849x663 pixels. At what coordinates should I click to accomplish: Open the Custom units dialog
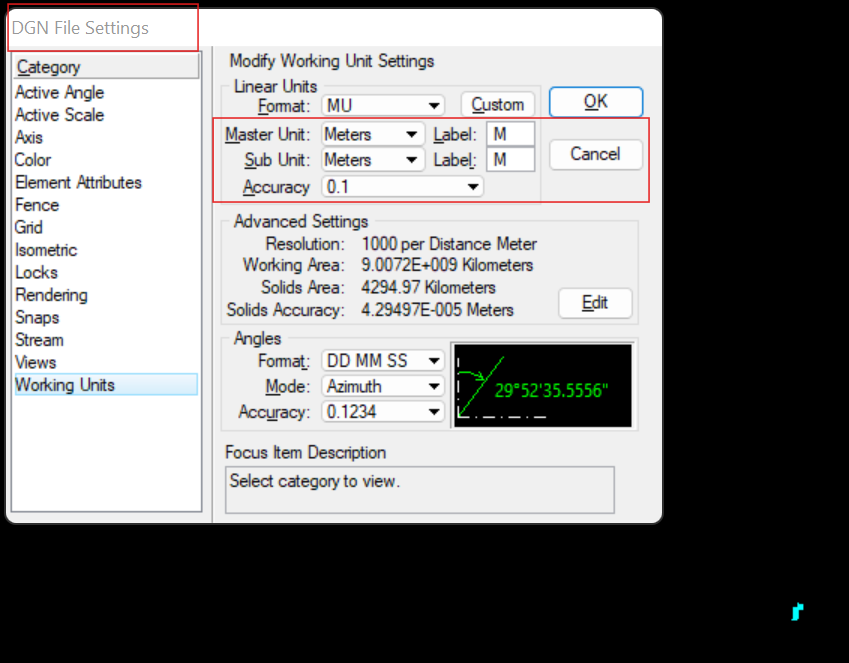tap(497, 103)
